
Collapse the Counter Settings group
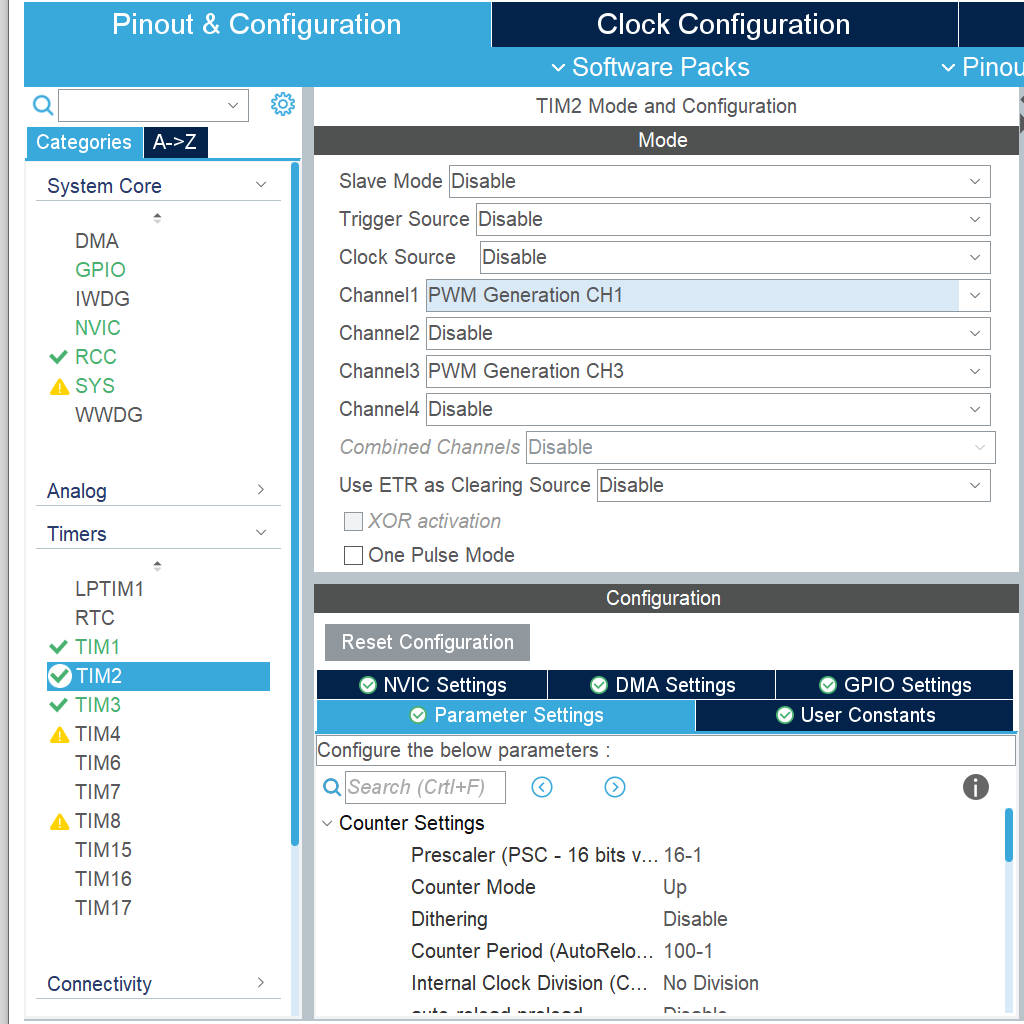coord(327,823)
